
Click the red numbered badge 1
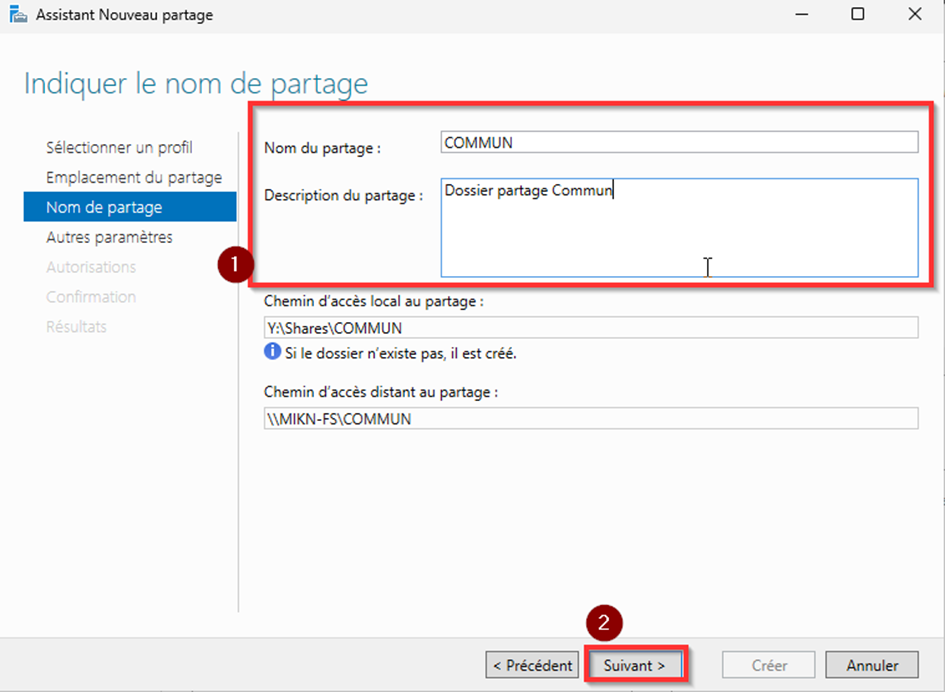coord(234,265)
